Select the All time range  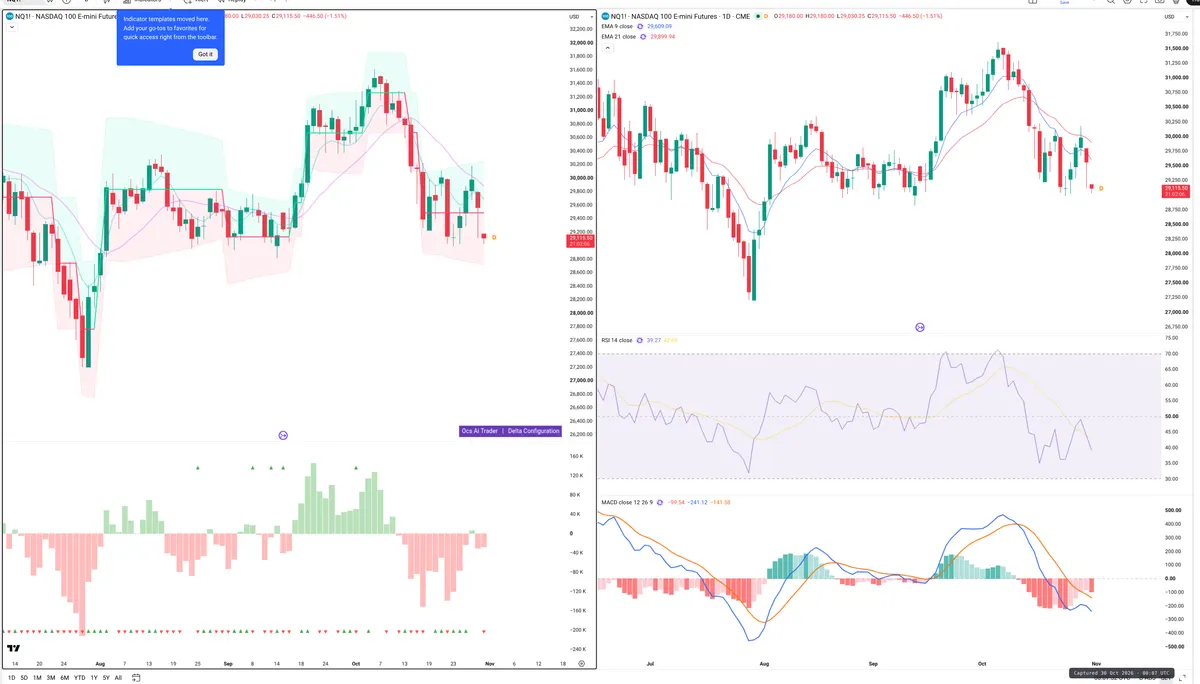(x=118, y=677)
